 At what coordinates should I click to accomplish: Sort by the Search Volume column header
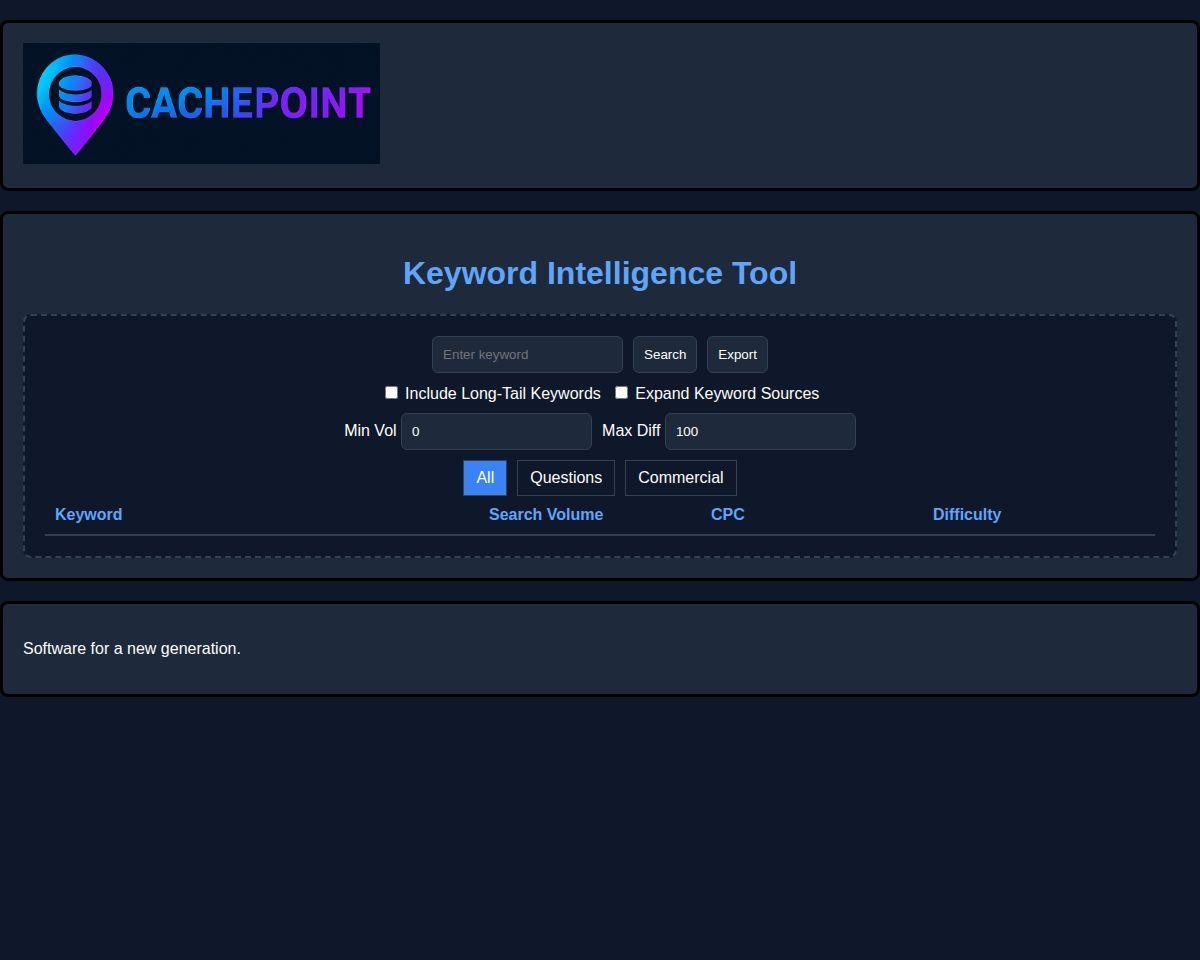pyautogui.click(x=546, y=514)
